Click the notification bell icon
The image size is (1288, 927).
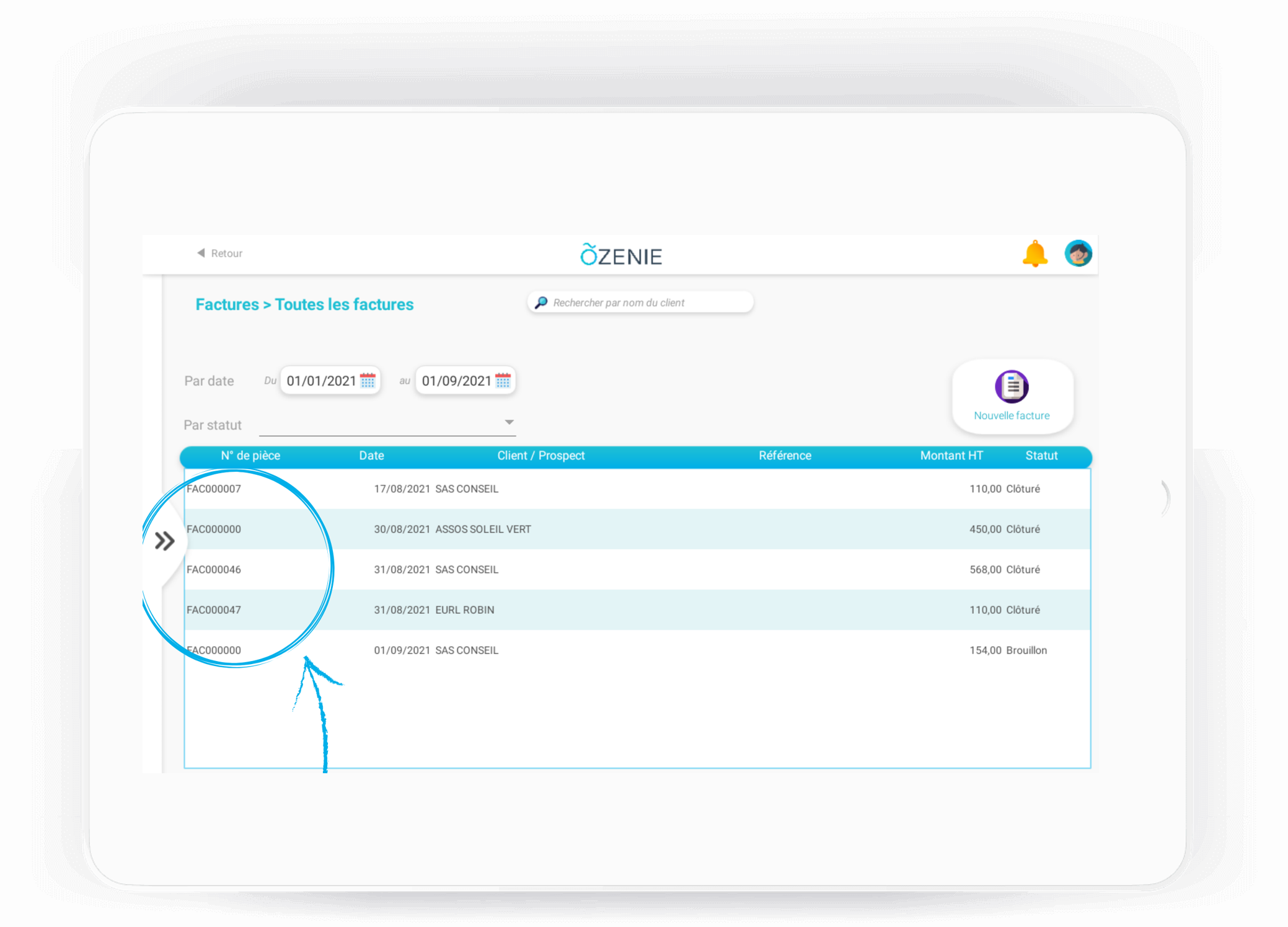pyautogui.click(x=1034, y=254)
